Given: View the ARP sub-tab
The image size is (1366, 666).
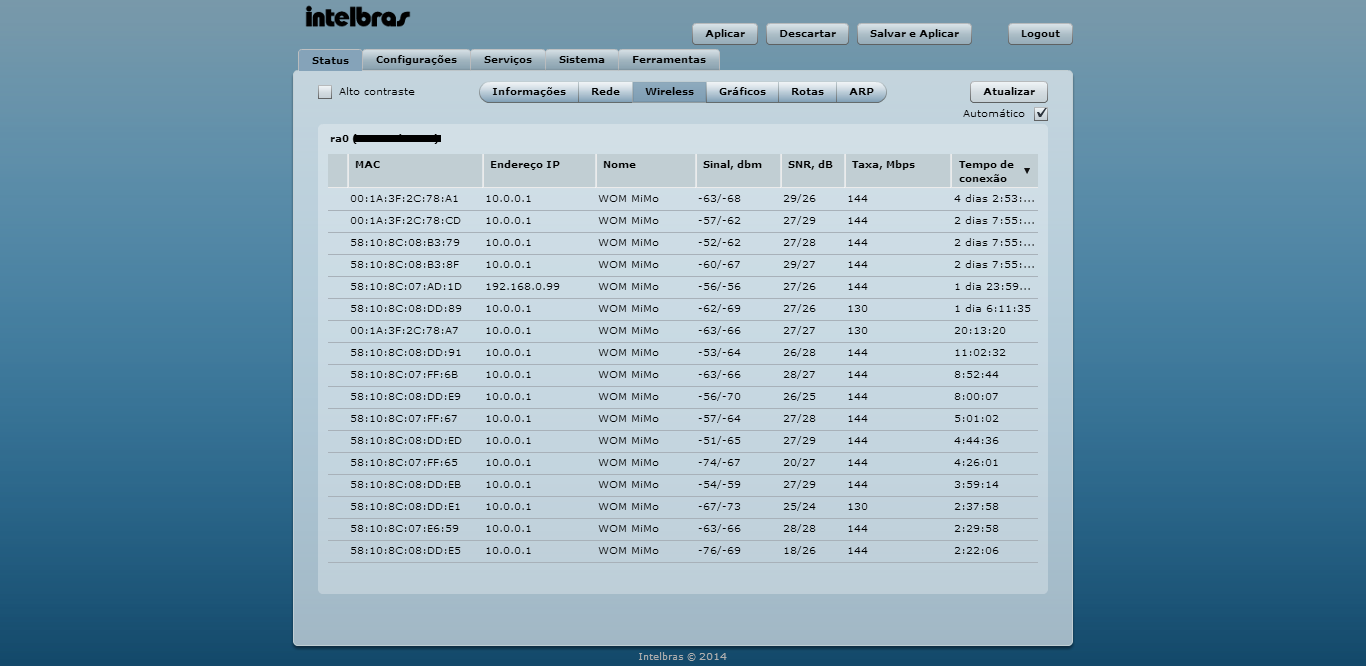Looking at the screenshot, I should click(861, 92).
